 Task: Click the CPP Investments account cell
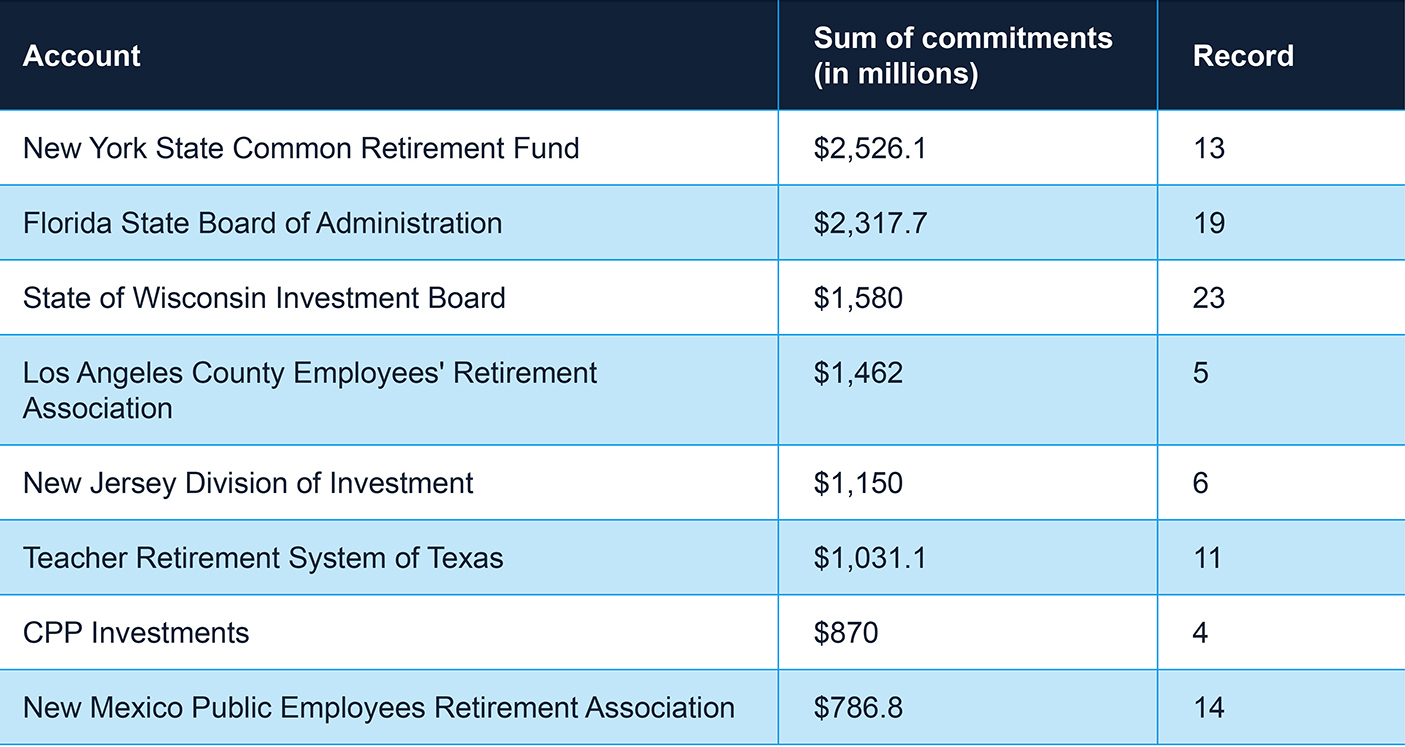pyautogui.click(x=136, y=633)
